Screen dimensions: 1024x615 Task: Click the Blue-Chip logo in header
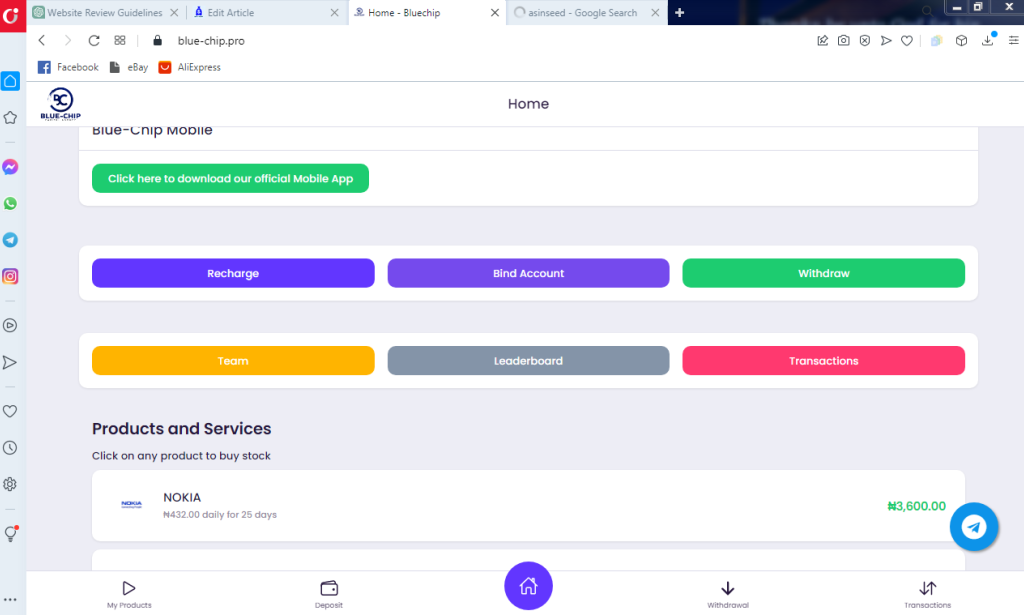(61, 104)
